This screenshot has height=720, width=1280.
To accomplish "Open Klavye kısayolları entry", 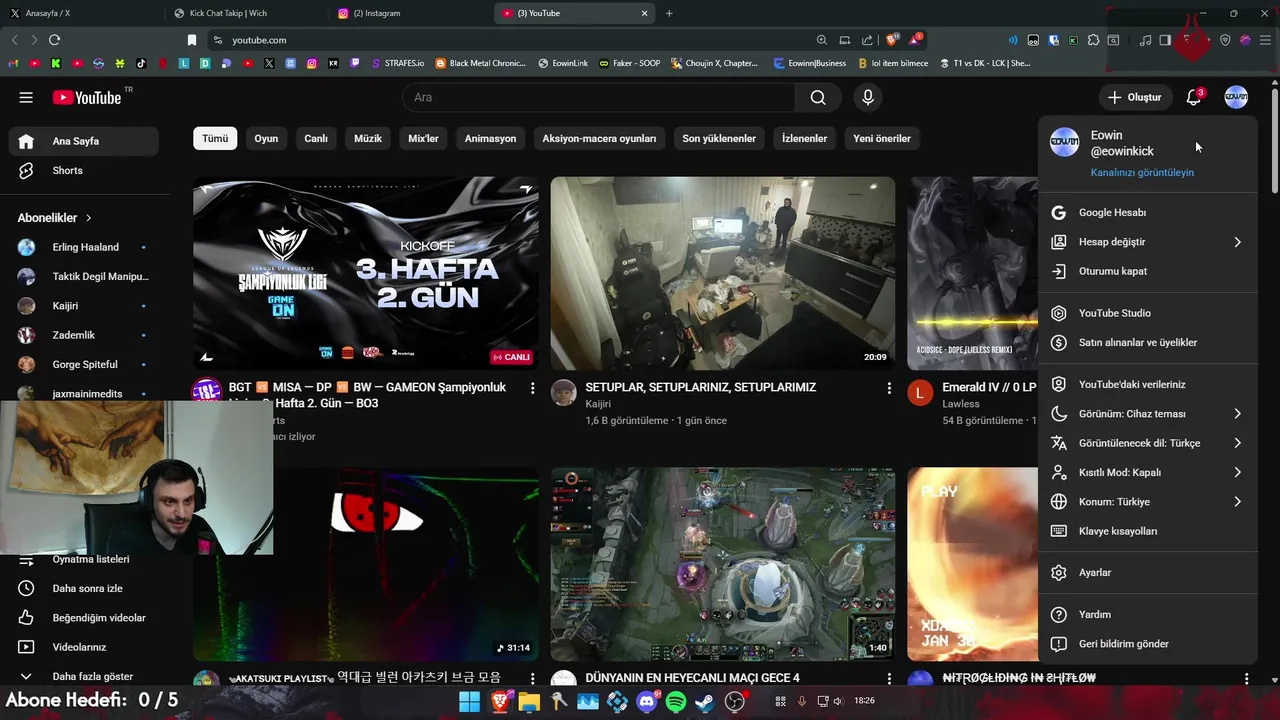I will pos(1147,531).
